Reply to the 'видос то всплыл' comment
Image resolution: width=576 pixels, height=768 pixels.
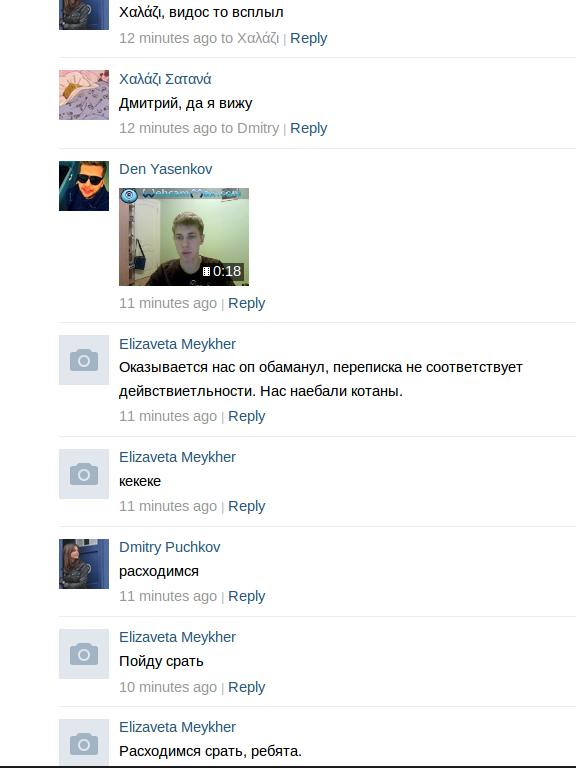click(309, 38)
